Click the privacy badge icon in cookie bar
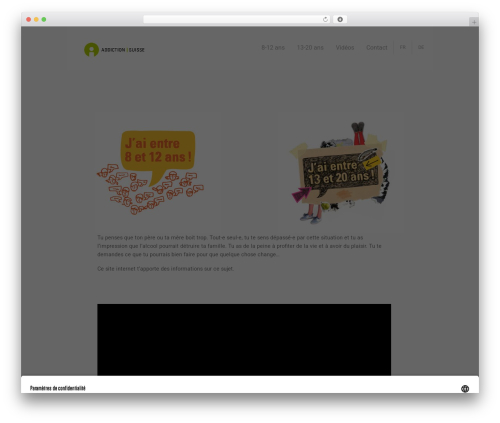Screen dimensions: 500x423 pos(465,388)
